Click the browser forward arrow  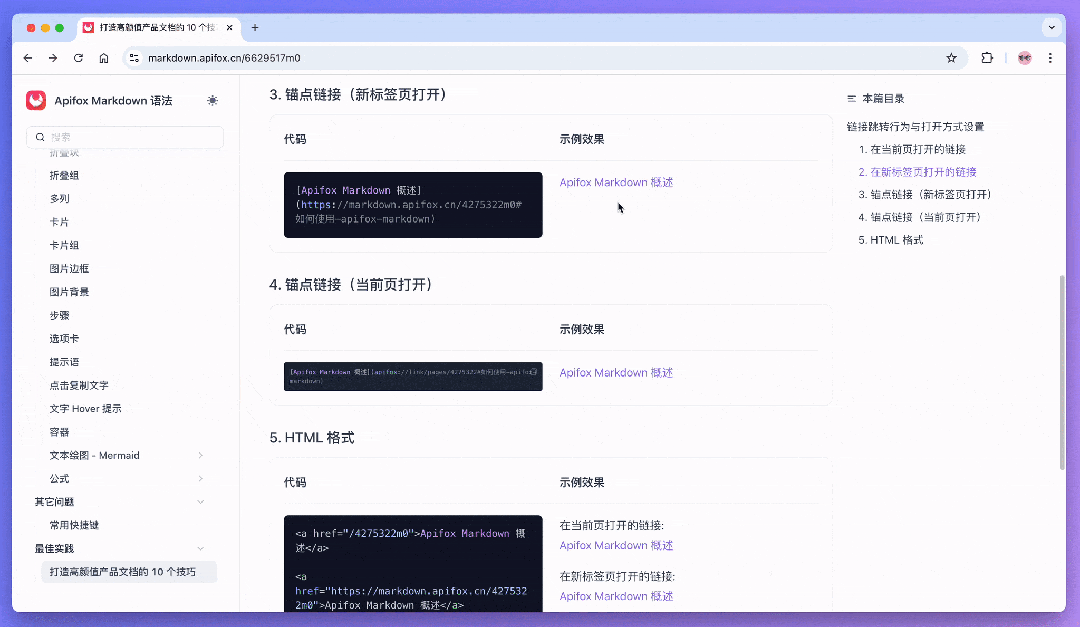point(53,58)
